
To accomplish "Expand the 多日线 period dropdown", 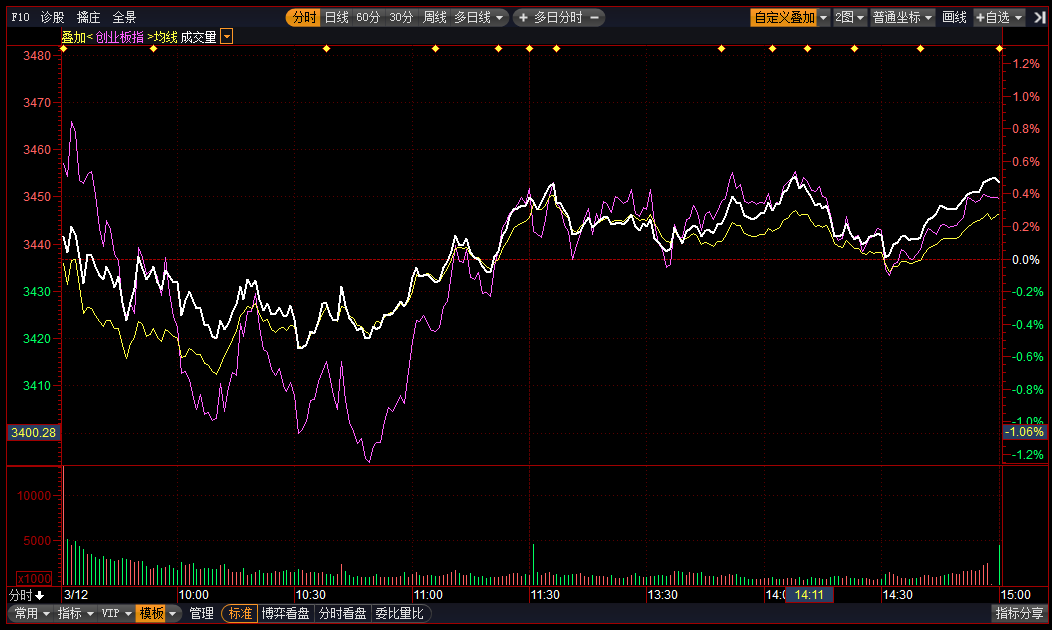I will pos(479,17).
